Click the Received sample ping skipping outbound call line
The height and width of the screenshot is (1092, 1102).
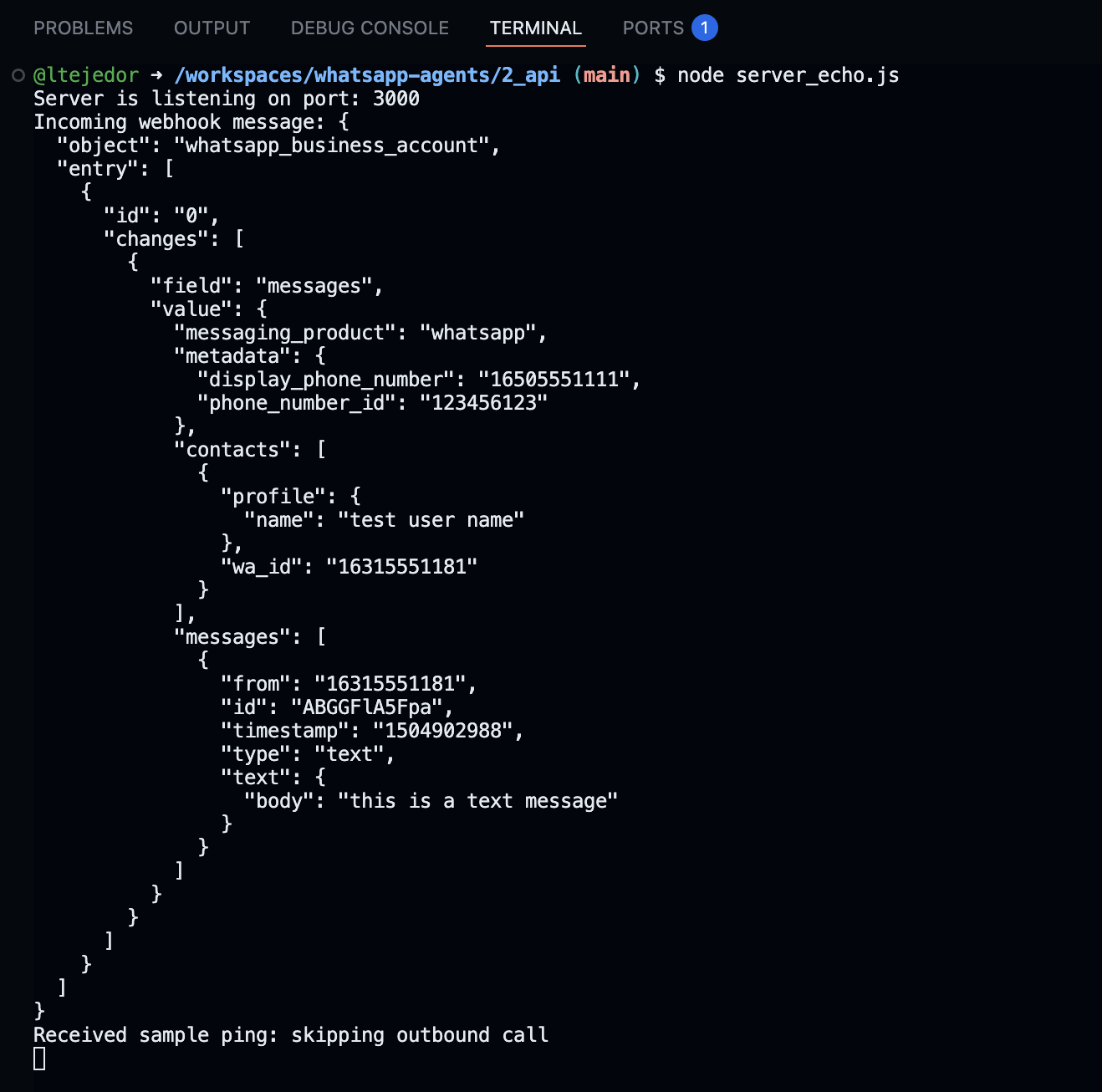291,1034
